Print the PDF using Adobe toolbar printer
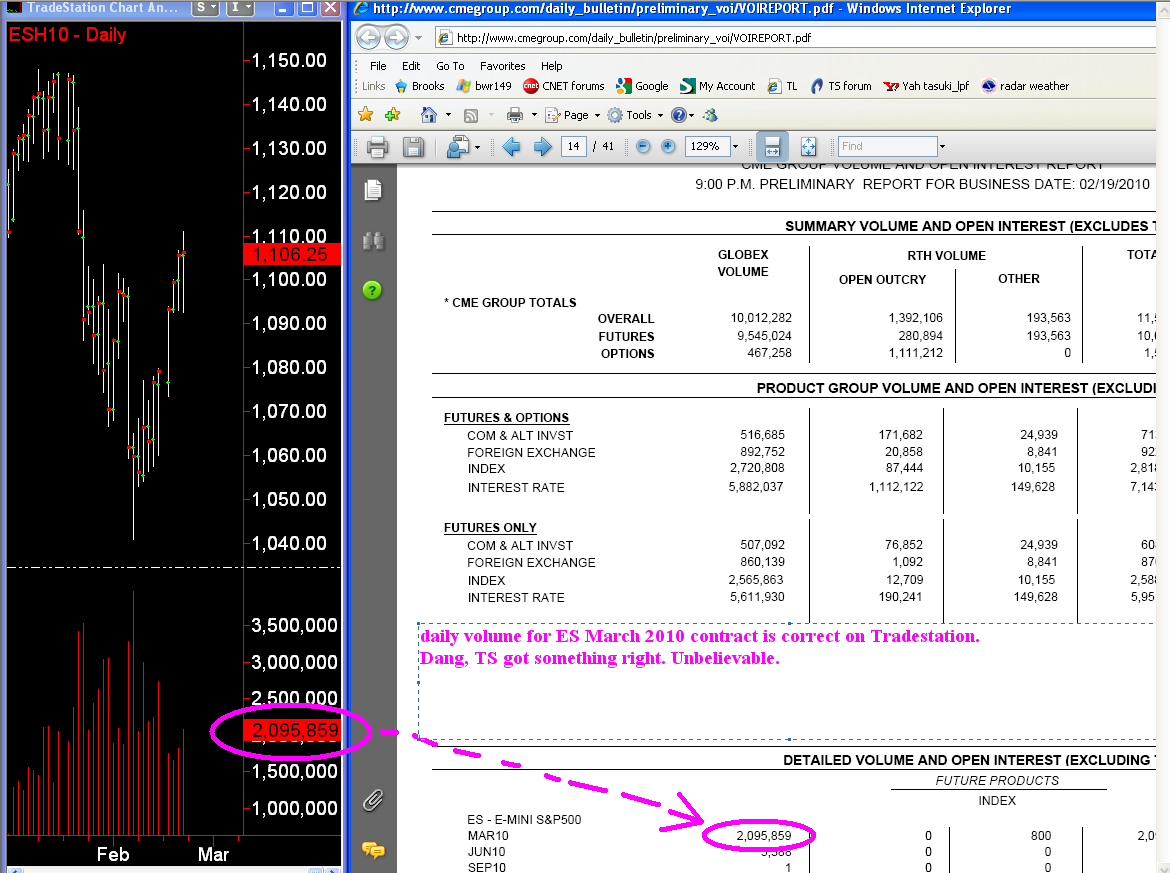 click(378, 146)
